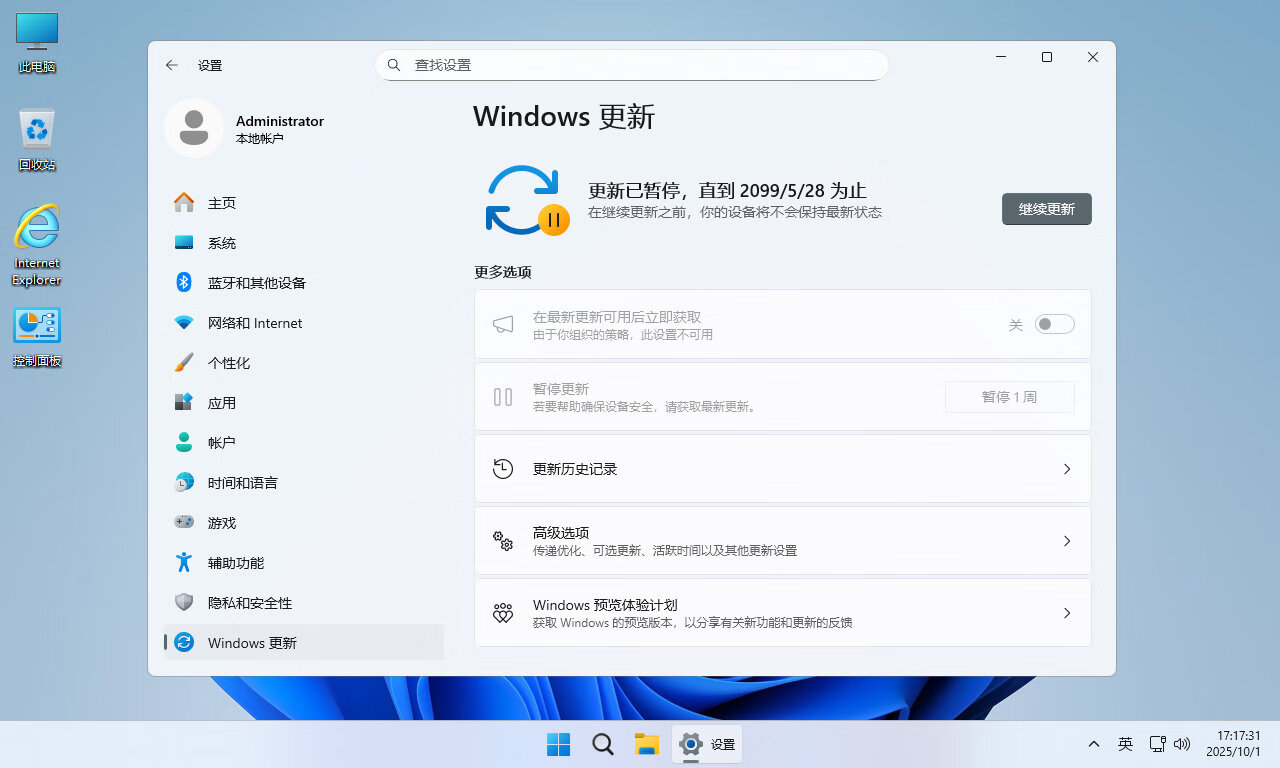Click the 查找设置 search box
Image resolution: width=1280 pixels, height=768 pixels.
coord(632,64)
